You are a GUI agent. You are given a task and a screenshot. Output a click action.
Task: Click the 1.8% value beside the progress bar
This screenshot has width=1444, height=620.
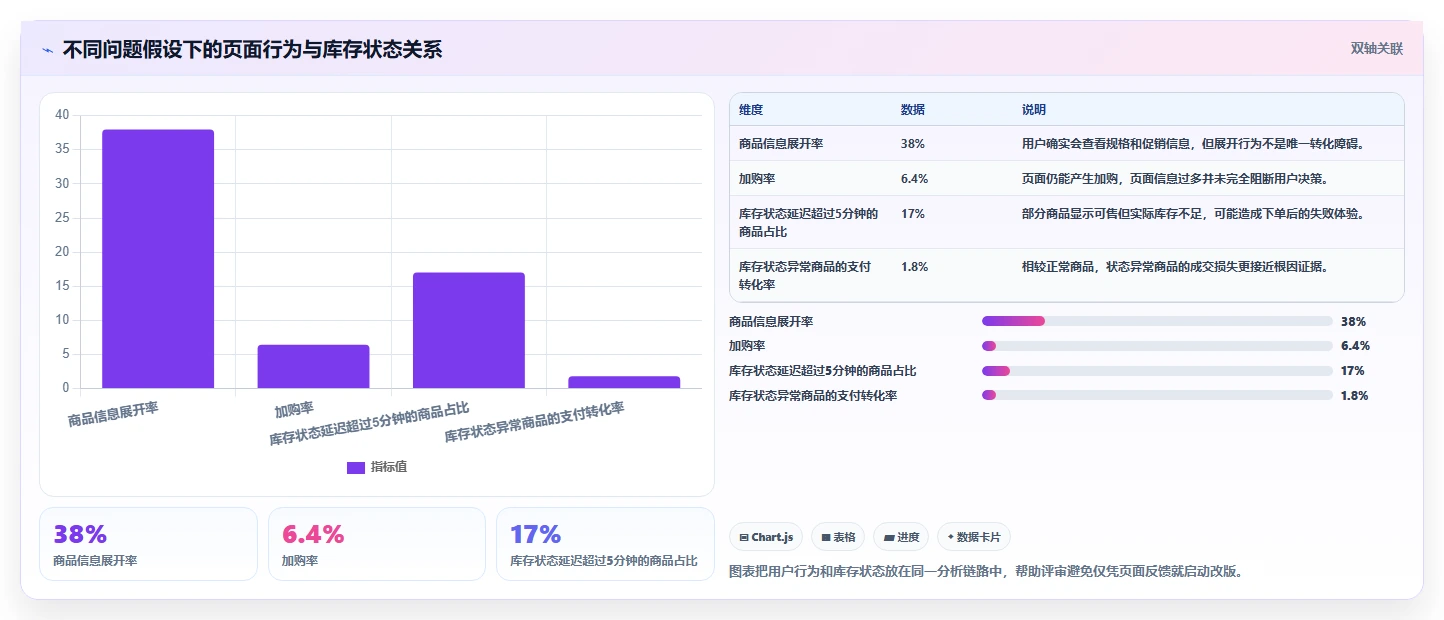1355,396
